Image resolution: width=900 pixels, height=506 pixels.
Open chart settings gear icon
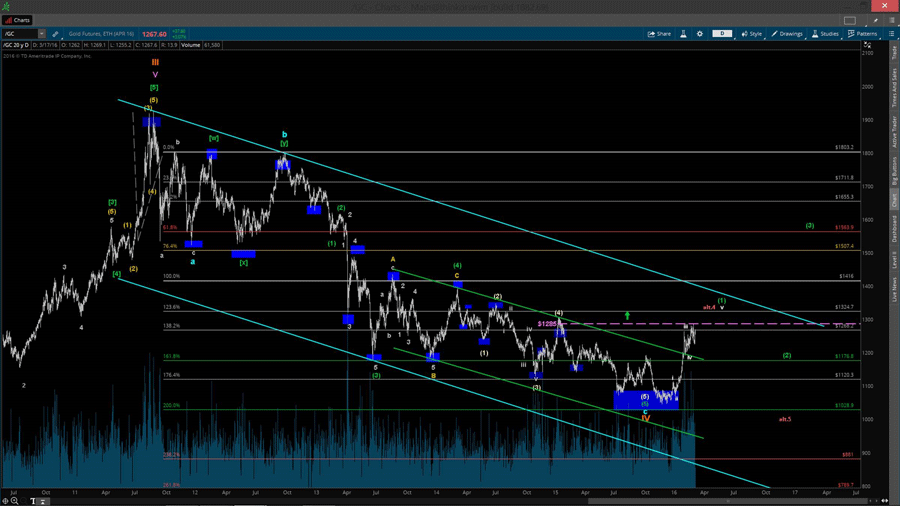click(700, 34)
